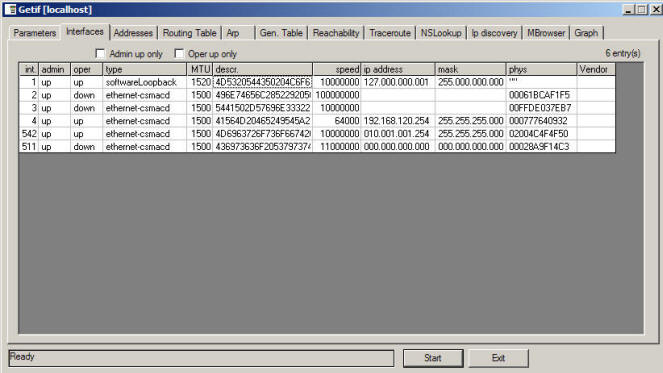663x373 pixels.
Task: Select interface number 511 cell
Action: [29, 147]
